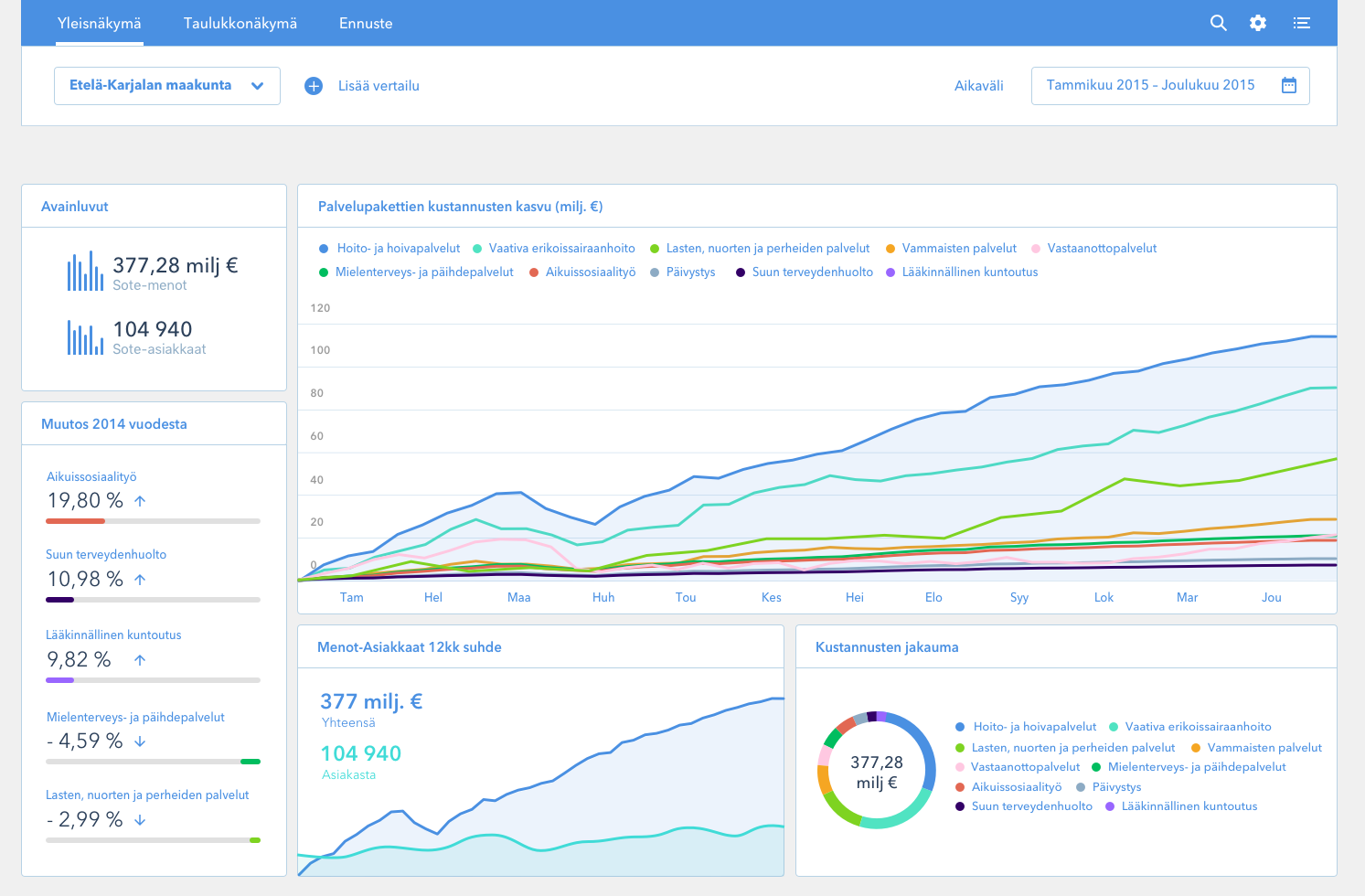The width and height of the screenshot is (1365, 896).
Task: Toggle Vastaanottopalvelut in line chart legend
Action: 1093,249
